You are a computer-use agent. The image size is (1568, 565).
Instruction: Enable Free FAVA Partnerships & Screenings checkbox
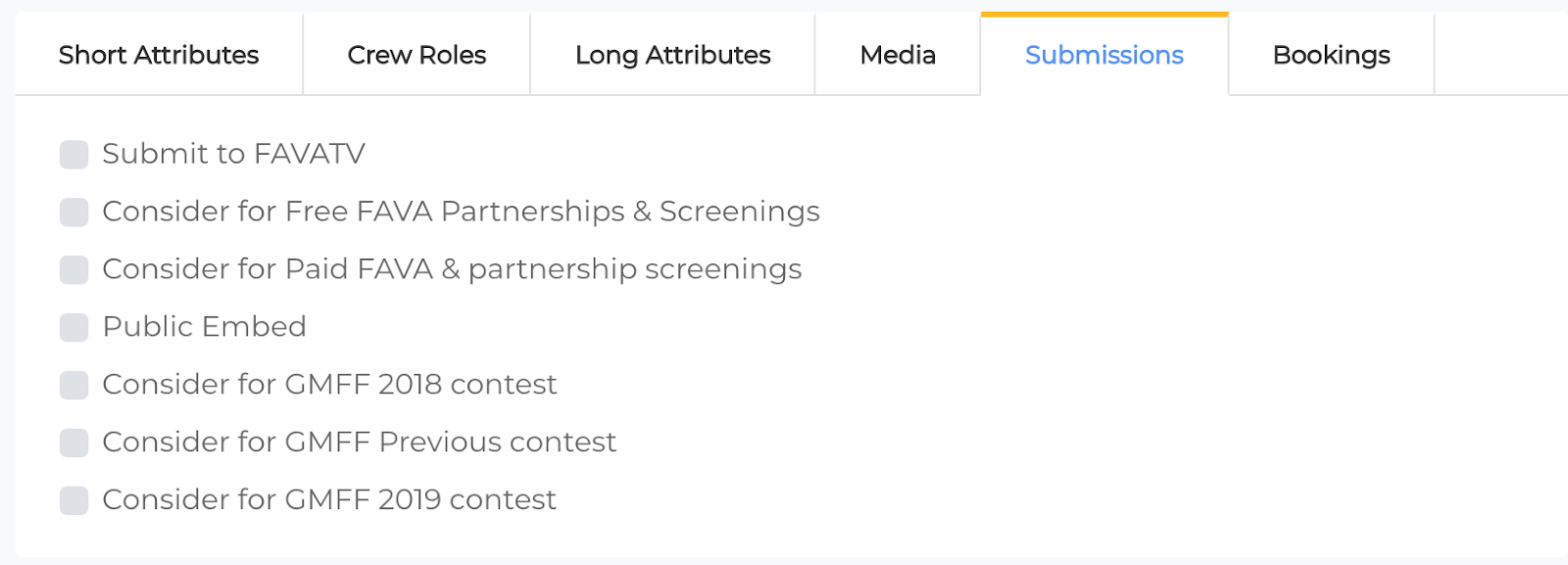point(74,212)
